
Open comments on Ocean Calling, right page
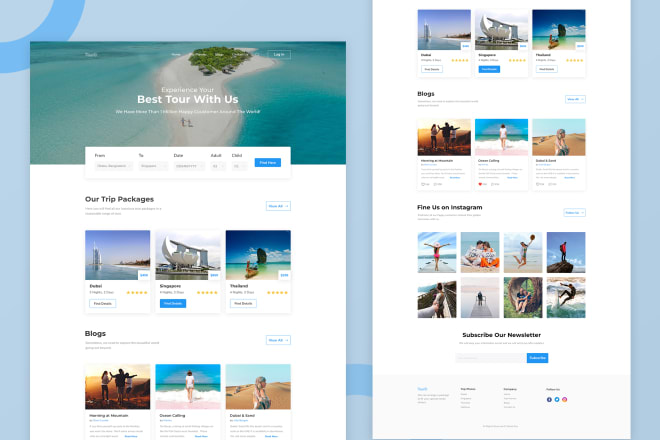(x=492, y=184)
